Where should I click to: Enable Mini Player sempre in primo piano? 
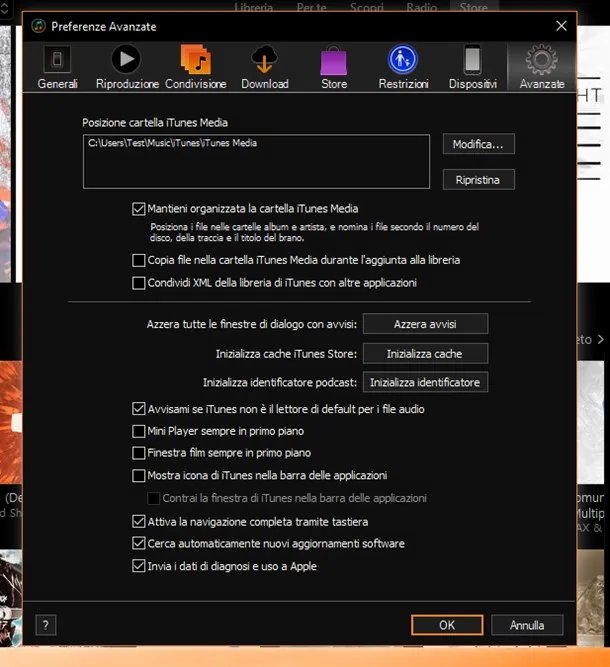point(138,431)
